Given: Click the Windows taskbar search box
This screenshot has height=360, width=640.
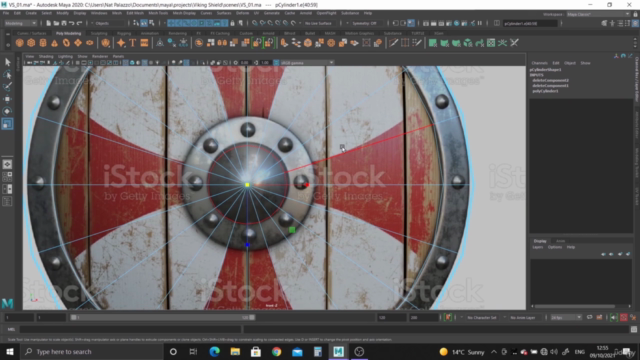Looking at the screenshot, I should click(x=91, y=351).
